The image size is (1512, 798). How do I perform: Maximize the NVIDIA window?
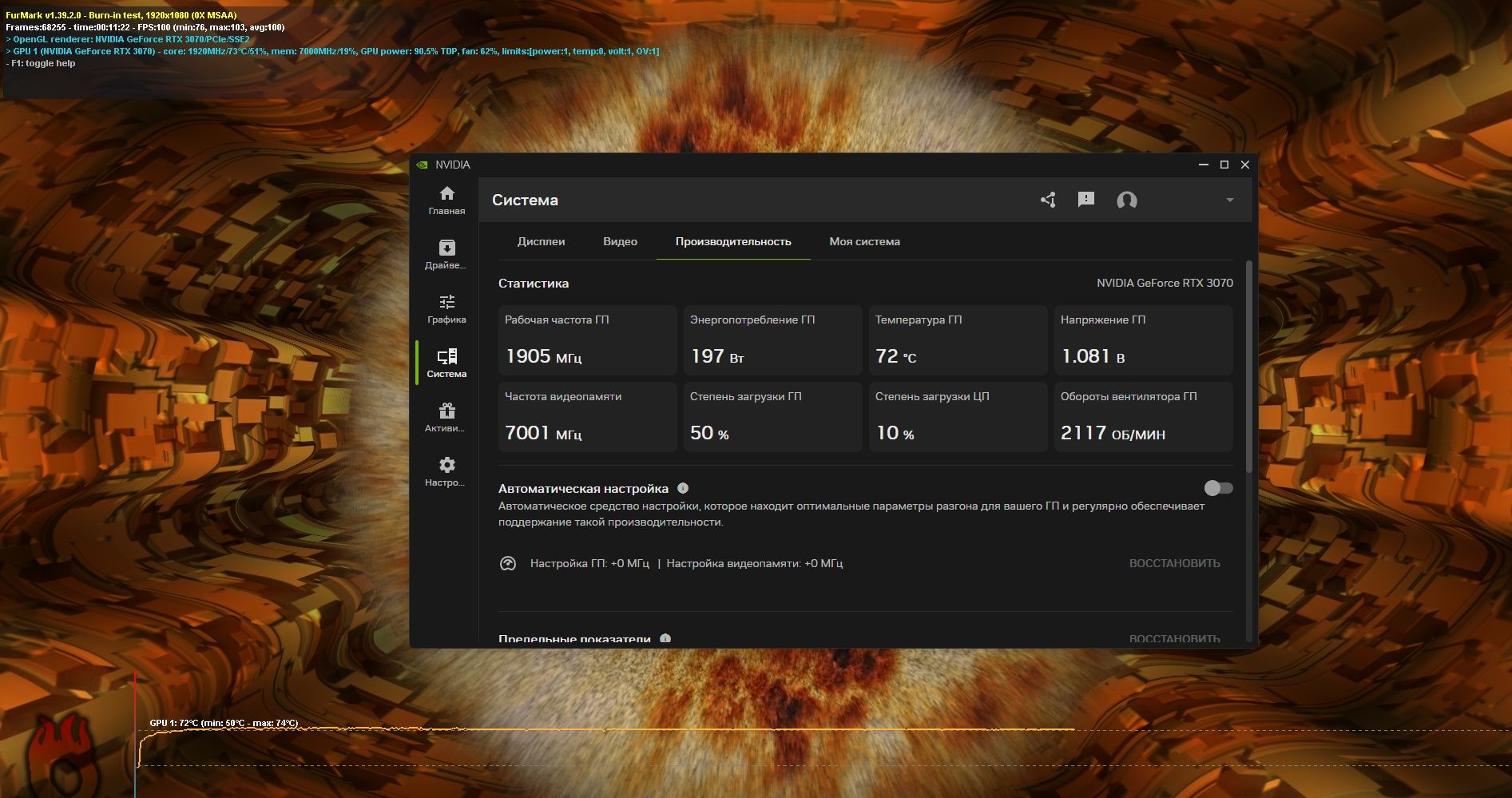click(1224, 165)
